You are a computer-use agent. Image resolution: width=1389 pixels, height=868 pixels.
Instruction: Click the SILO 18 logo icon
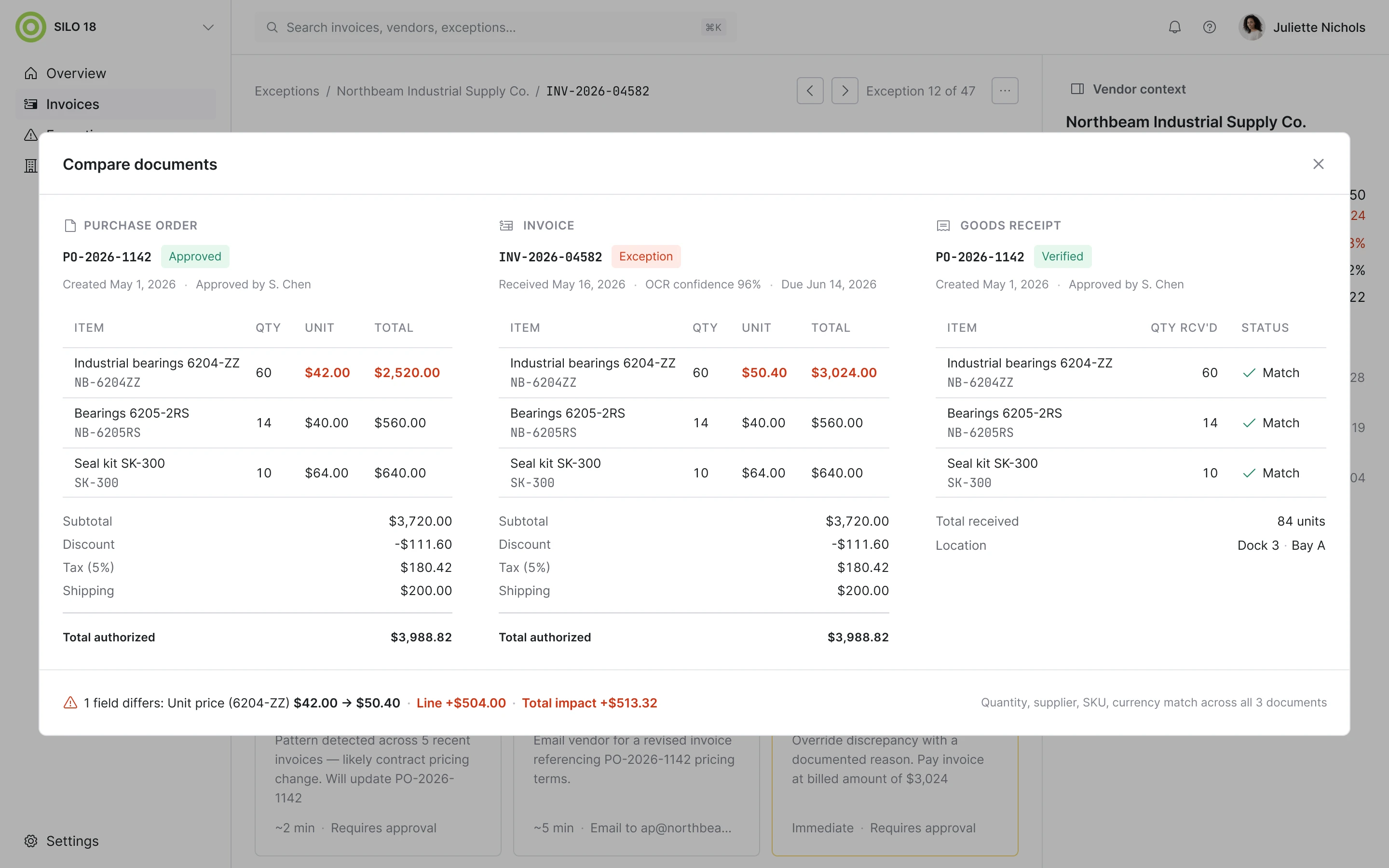[x=30, y=27]
